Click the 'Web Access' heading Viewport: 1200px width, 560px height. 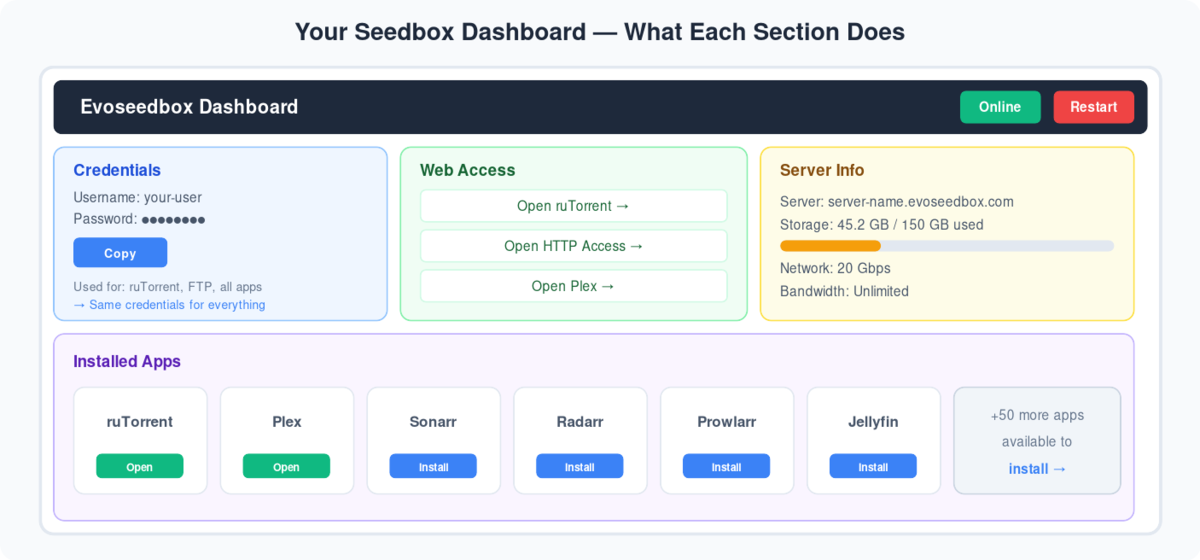point(468,170)
